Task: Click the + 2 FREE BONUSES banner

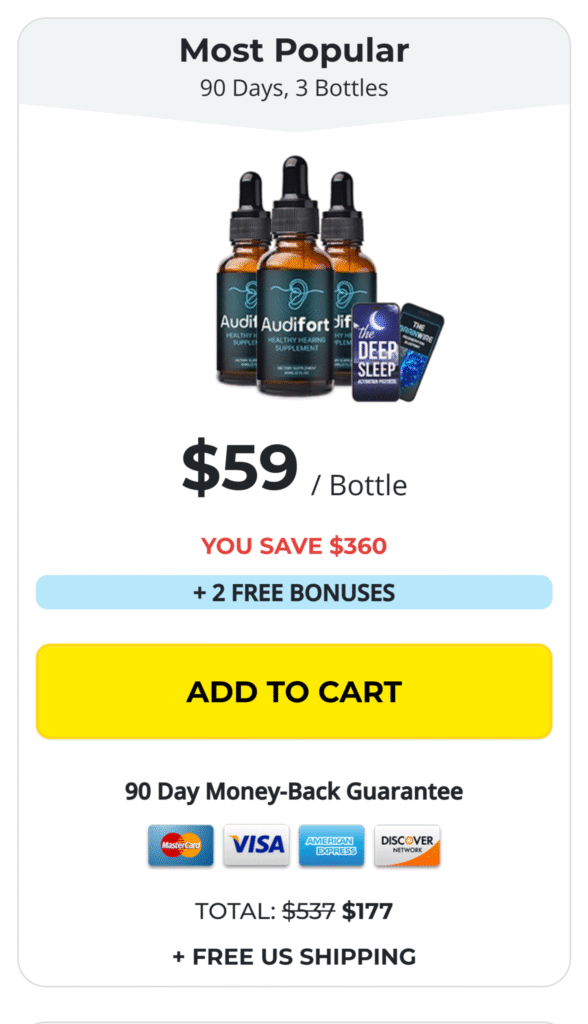Action: [294, 592]
